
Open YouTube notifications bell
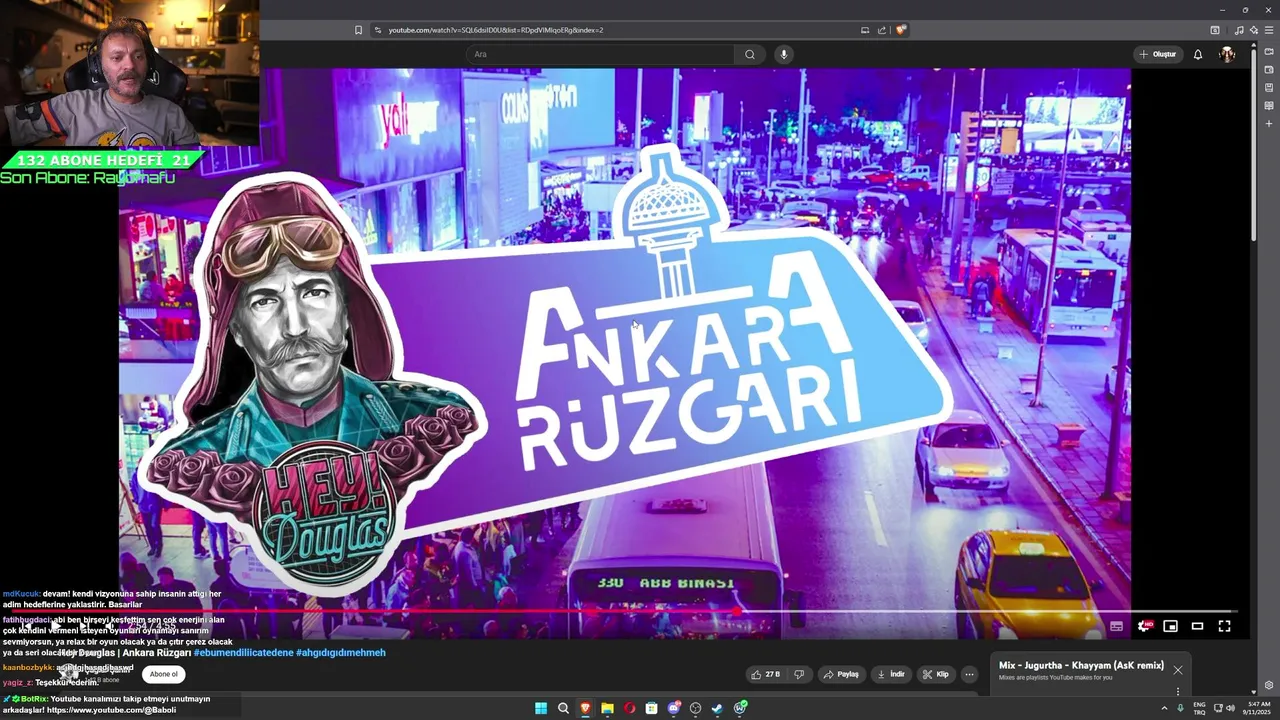click(1198, 54)
